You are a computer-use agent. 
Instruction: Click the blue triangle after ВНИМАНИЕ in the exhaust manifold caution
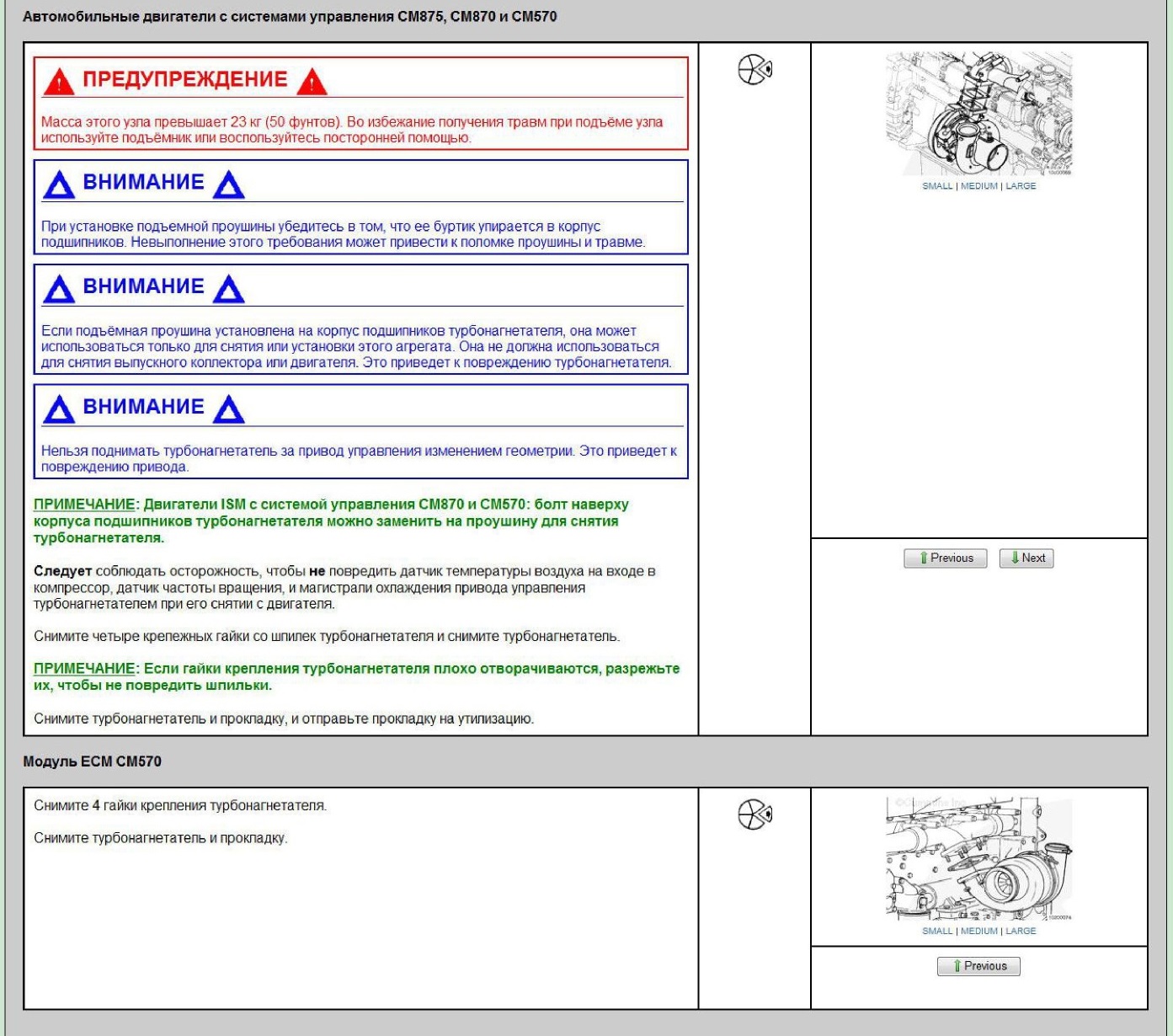[x=229, y=289]
